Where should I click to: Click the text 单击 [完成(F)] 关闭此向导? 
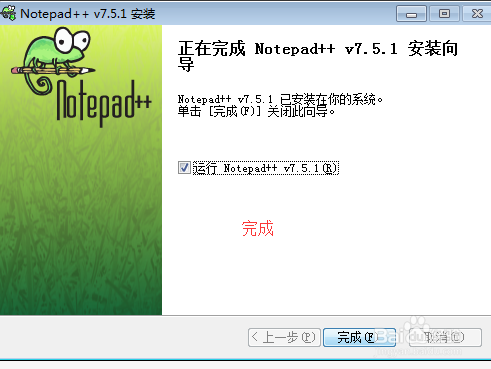pyautogui.click(x=256, y=111)
